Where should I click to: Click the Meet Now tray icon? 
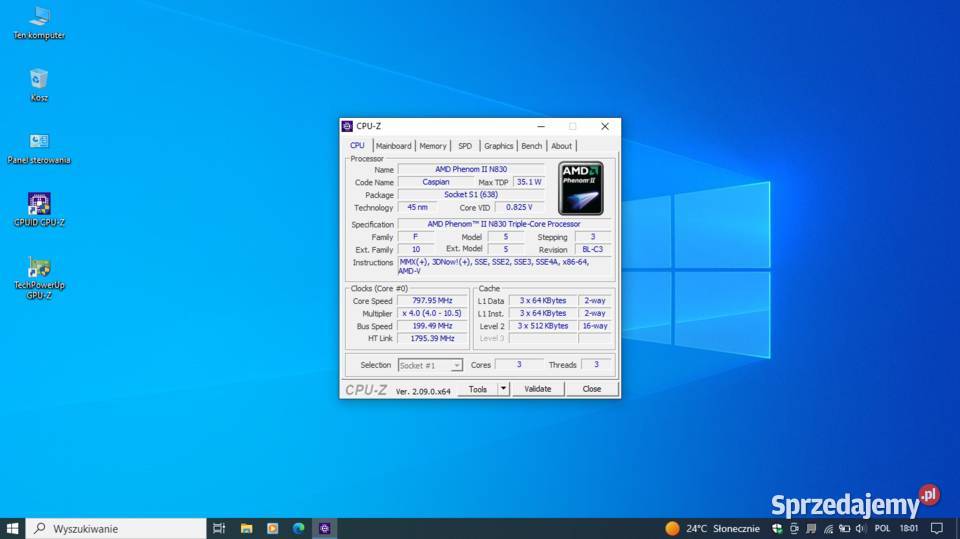794,528
